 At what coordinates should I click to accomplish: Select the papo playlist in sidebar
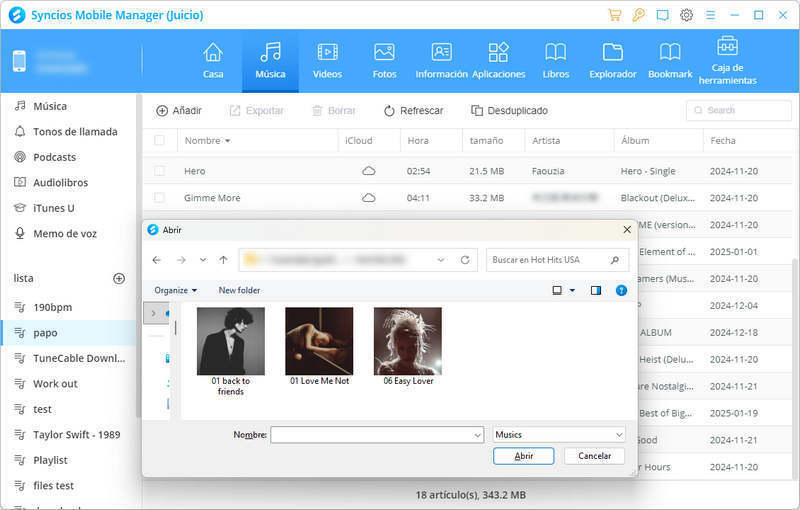point(45,332)
